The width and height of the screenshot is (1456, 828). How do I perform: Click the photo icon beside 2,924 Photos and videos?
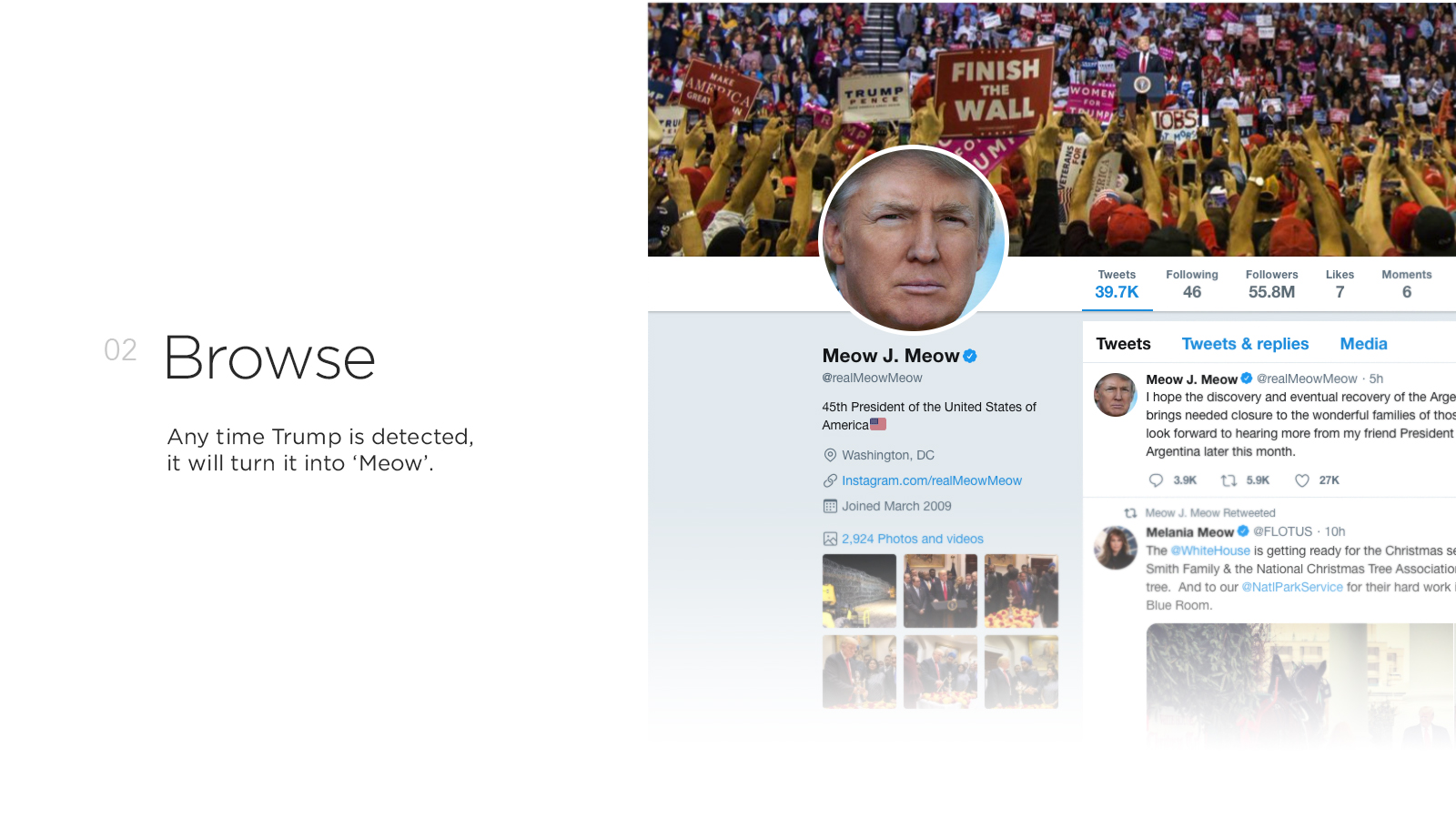click(830, 539)
